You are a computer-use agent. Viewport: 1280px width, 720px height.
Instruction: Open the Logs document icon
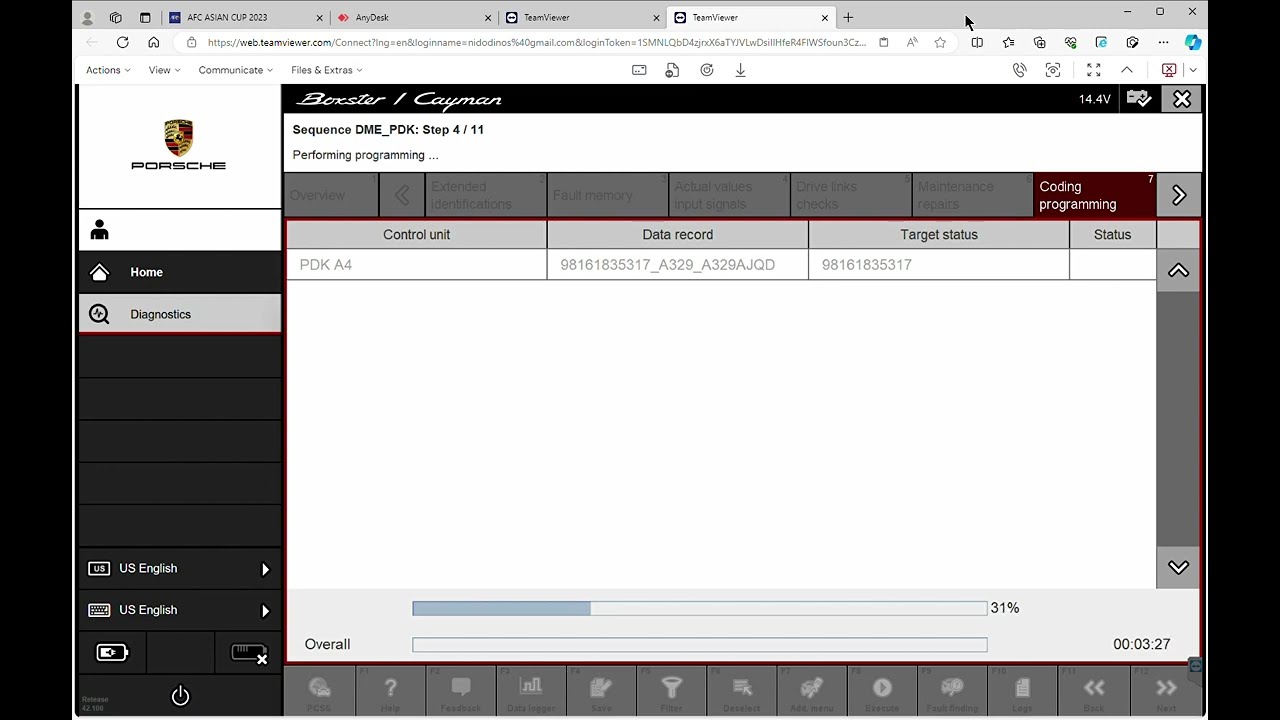tap(1022, 688)
